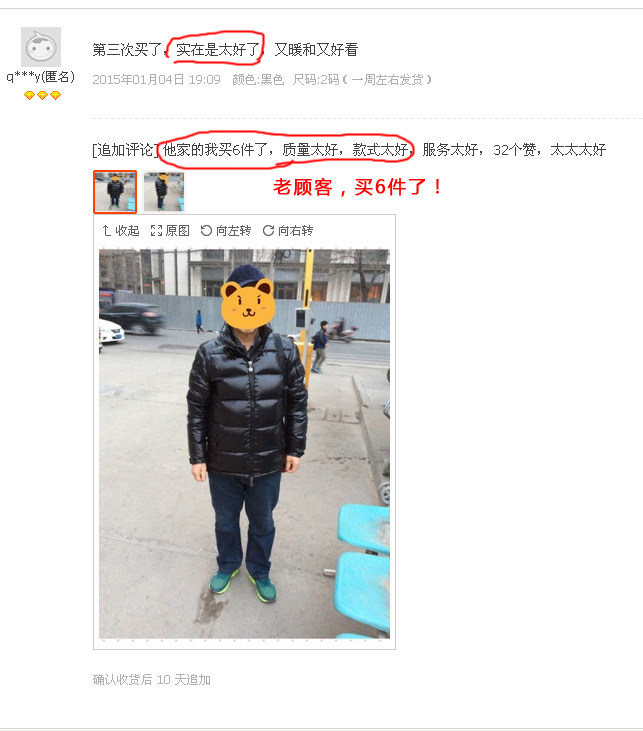This screenshot has height=731, width=643.
Task: Click review date 2015年01月04日 19:09
Action: pos(156,80)
